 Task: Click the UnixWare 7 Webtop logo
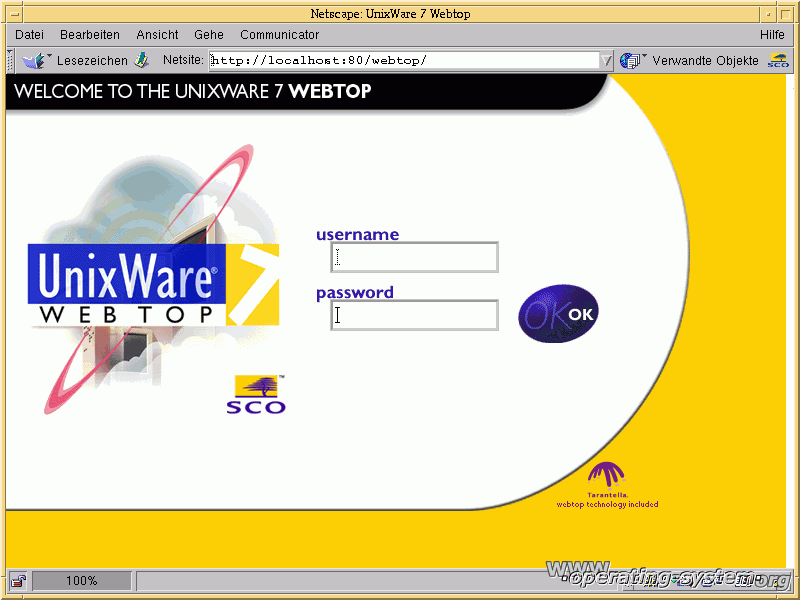click(153, 285)
